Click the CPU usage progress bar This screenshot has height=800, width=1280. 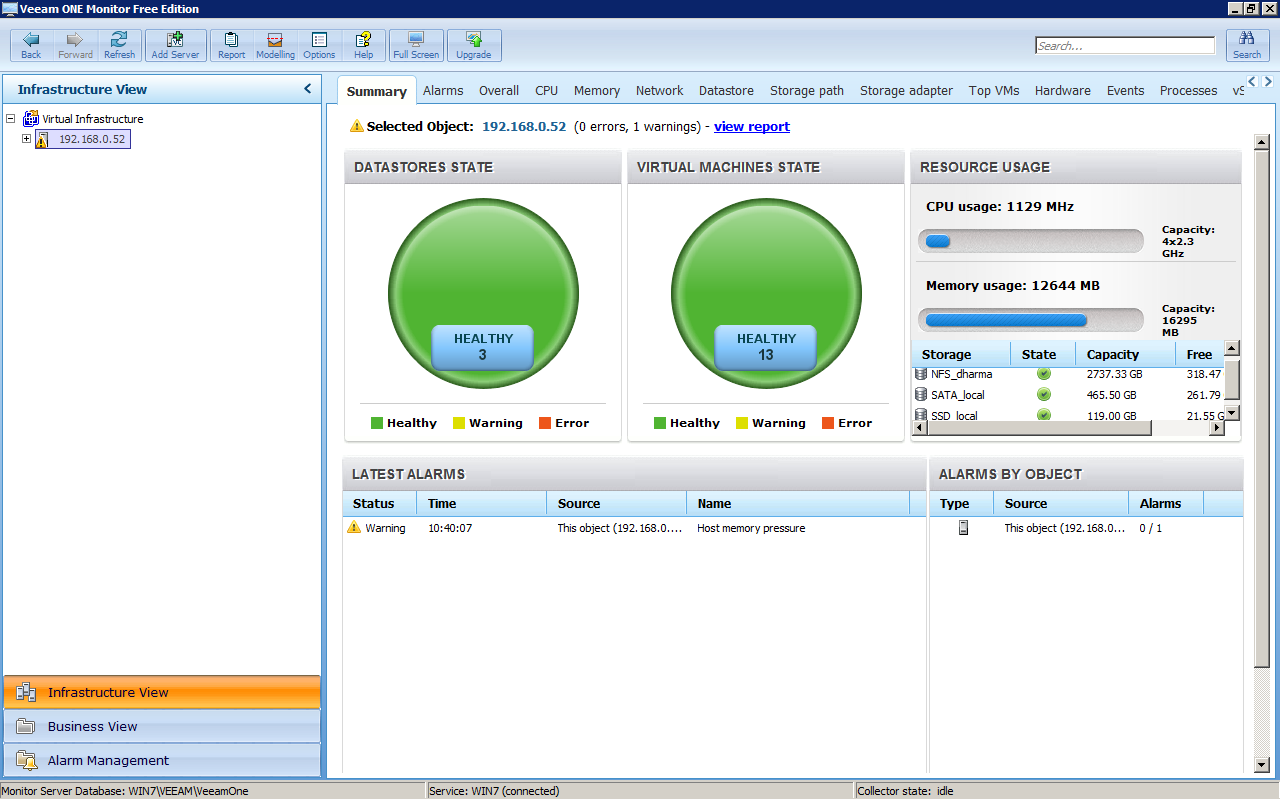(1031, 241)
